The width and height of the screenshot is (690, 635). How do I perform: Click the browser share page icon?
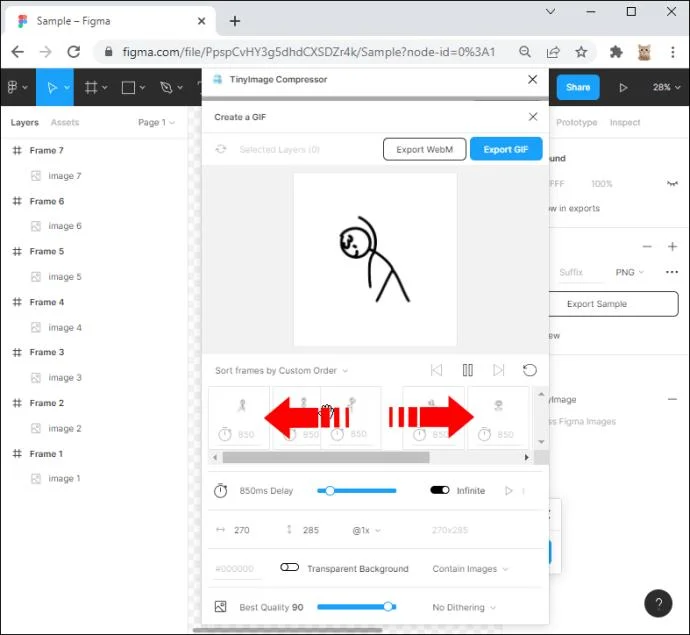(553, 52)
